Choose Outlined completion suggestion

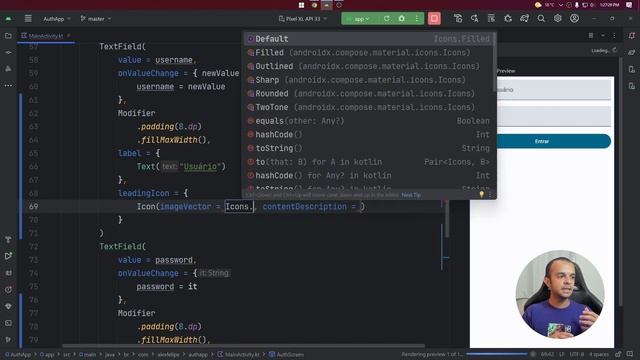click(x=369, y=66)
